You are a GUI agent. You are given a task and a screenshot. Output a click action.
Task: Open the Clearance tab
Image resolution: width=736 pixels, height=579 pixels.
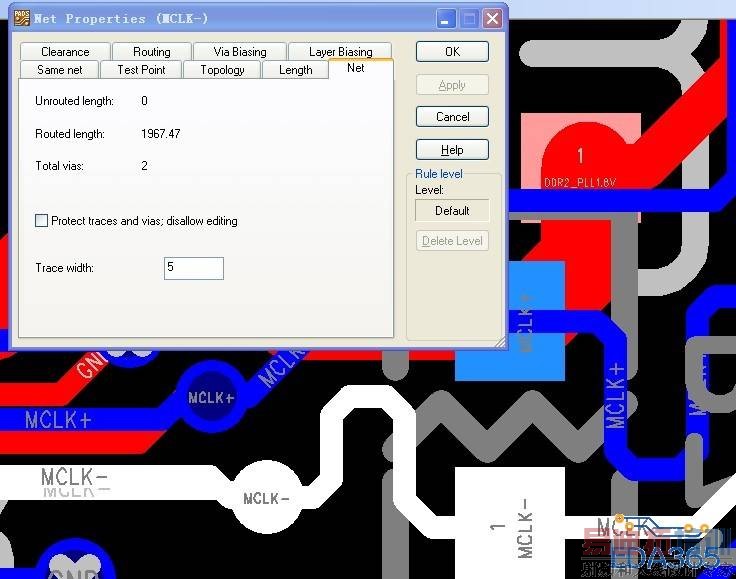pos(65,51)
